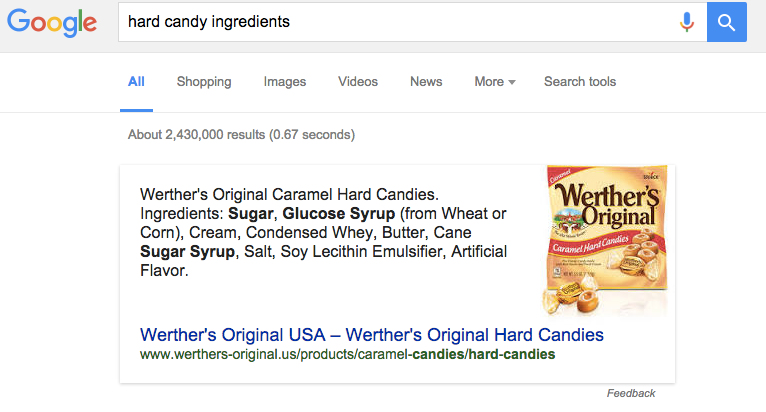Show News results
766x412 pixels.
(426, 82)
